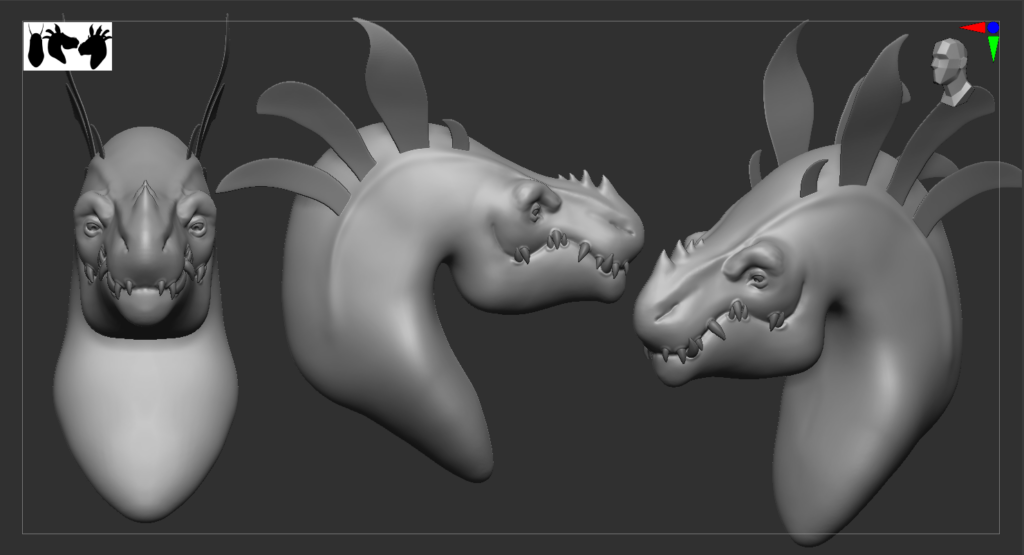
Task: Click the right antenna horn of front-view dragon
Action: coord(214,100)
